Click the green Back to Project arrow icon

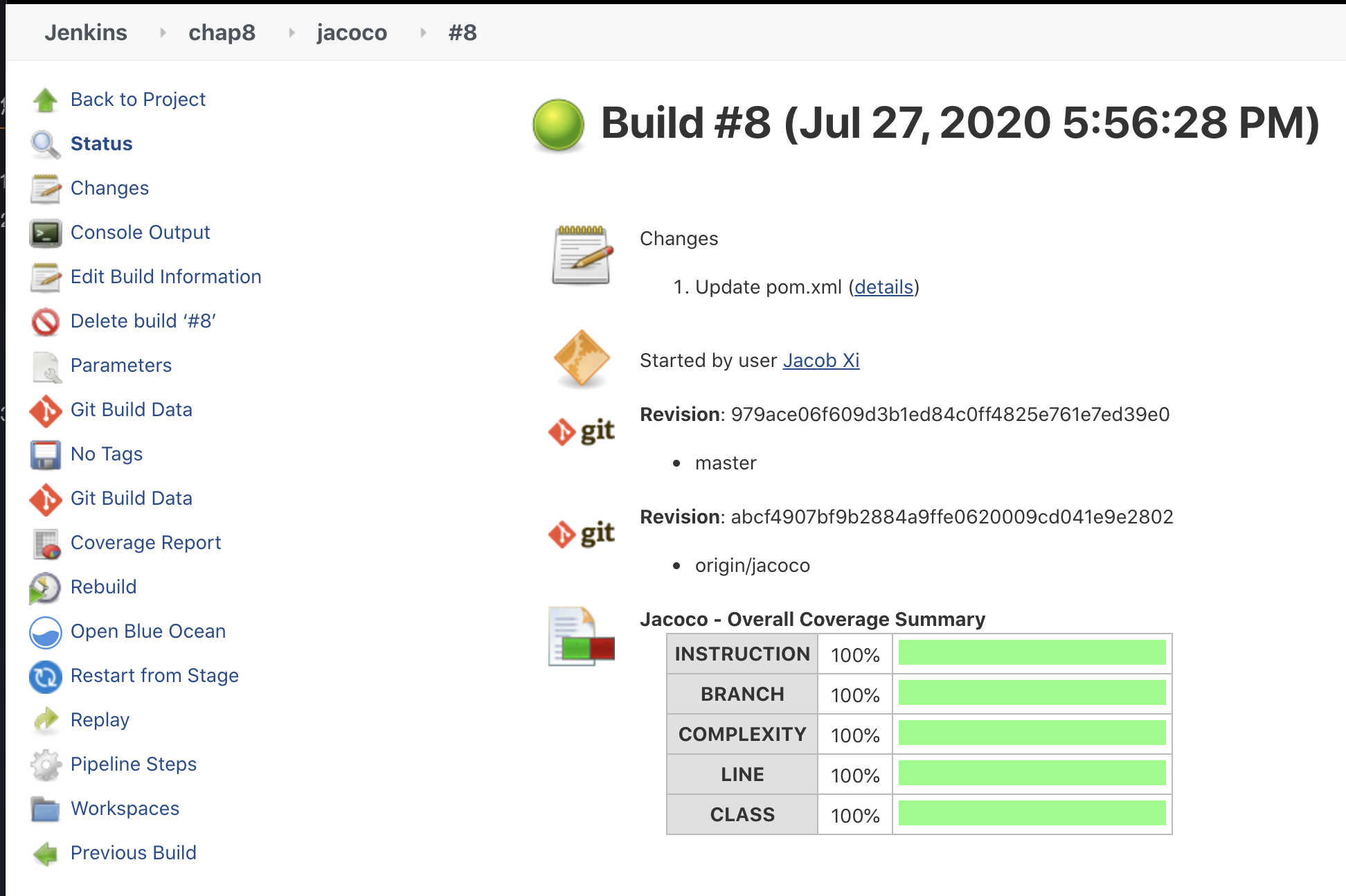46,100
